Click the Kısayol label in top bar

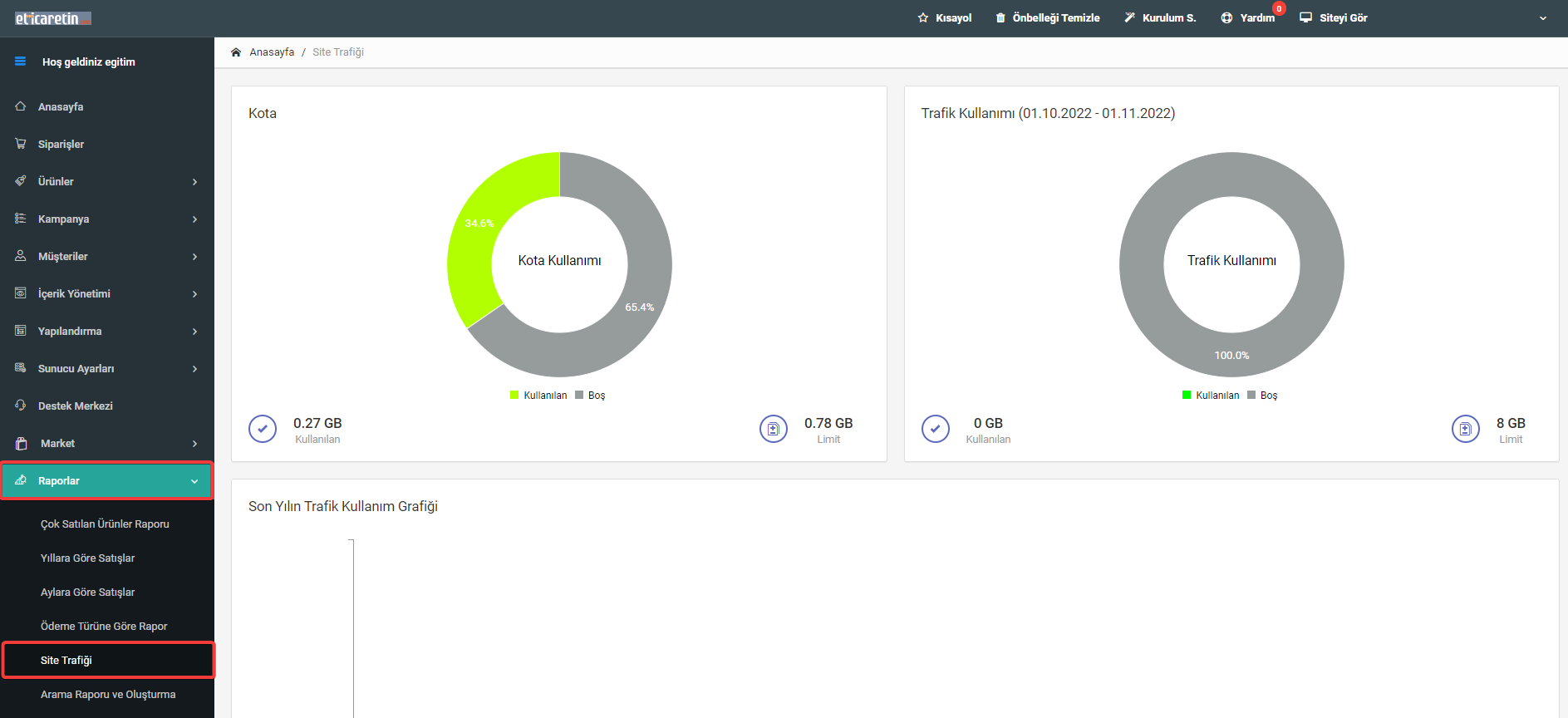pyautogui.click(x=954, y=17)
